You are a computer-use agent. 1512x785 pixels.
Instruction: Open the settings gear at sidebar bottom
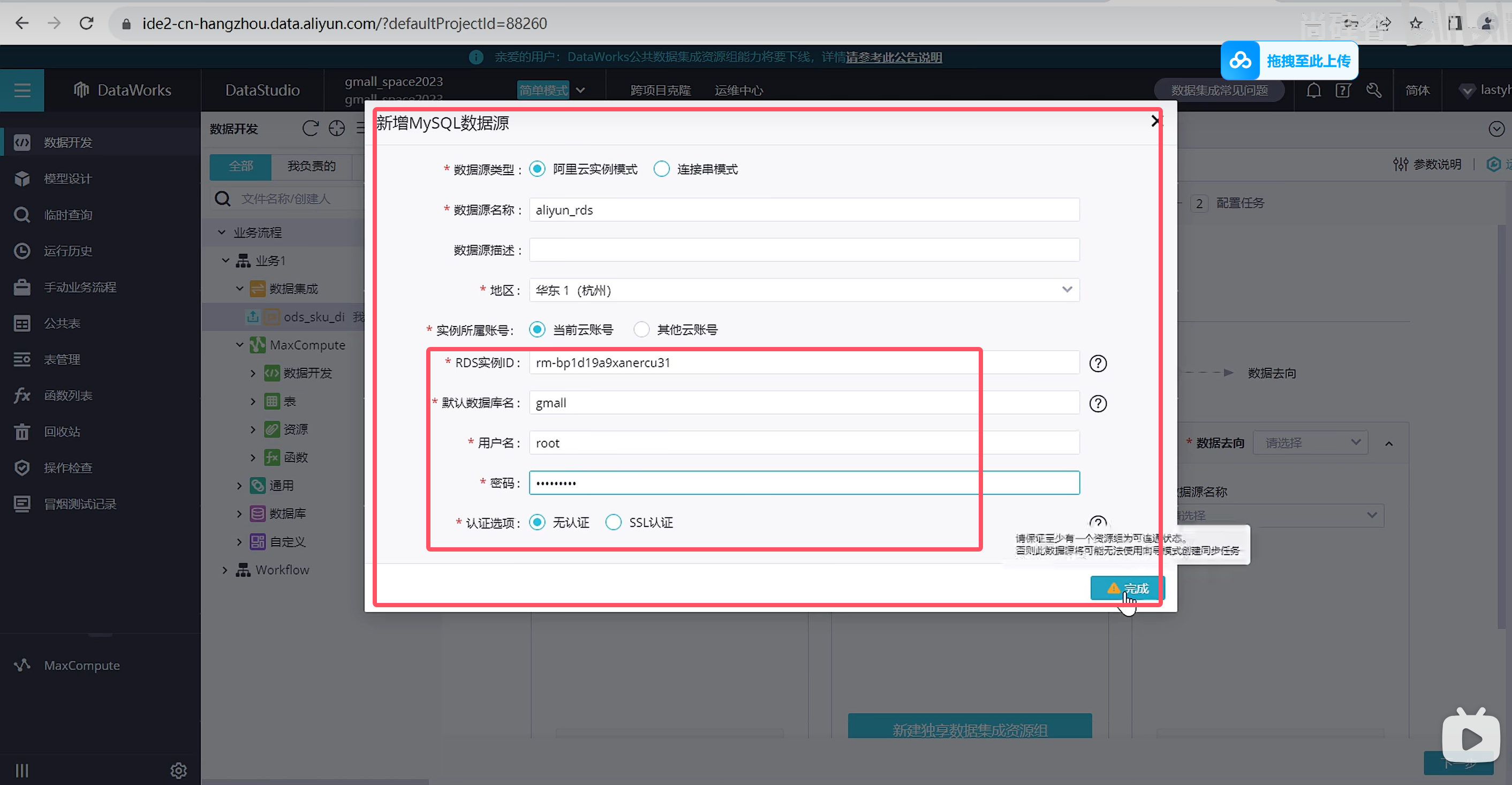(x=178, y=769)
